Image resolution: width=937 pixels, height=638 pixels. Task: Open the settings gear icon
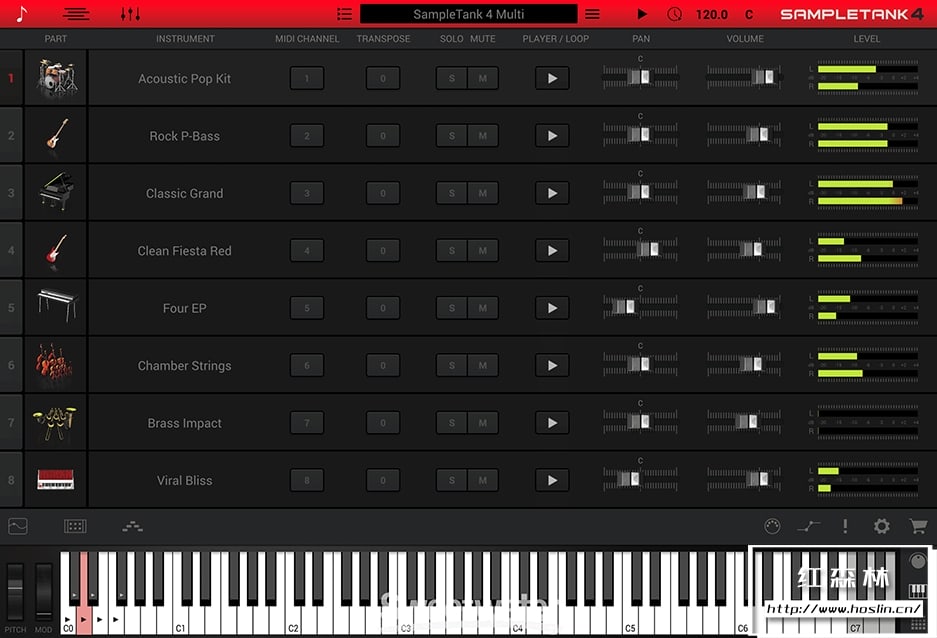click(881, 526)
